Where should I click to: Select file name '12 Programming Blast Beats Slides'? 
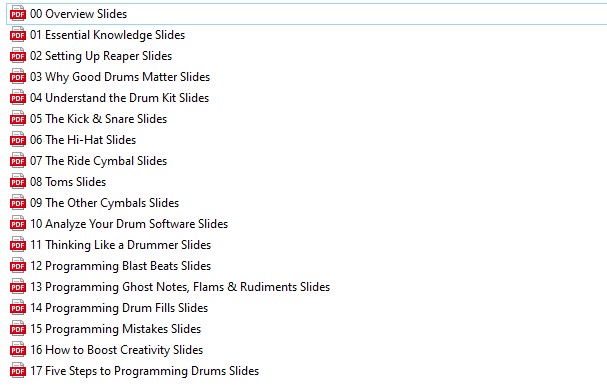tap(121, 266)
